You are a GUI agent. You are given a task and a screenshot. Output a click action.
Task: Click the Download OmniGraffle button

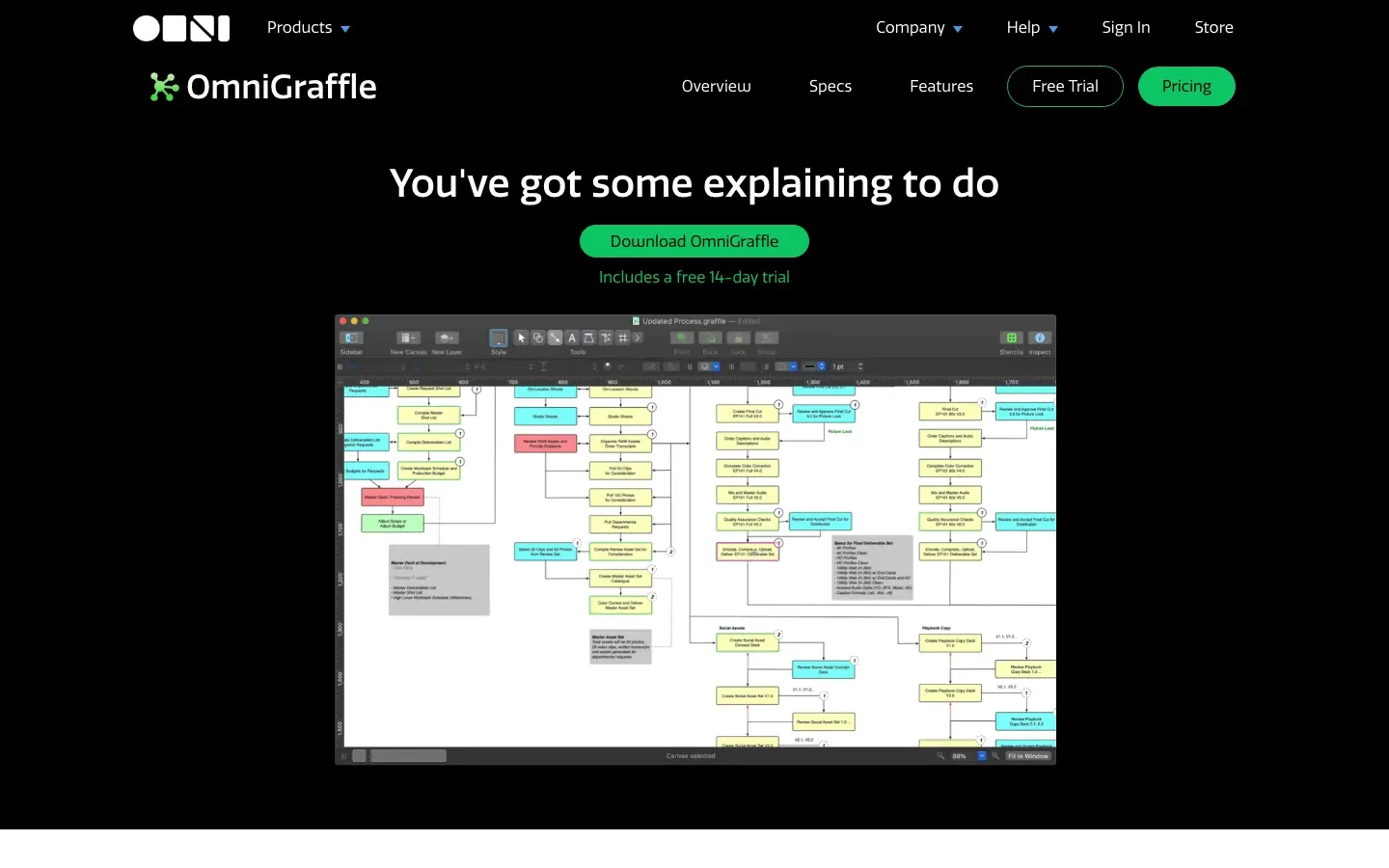[x=694, y=241]
